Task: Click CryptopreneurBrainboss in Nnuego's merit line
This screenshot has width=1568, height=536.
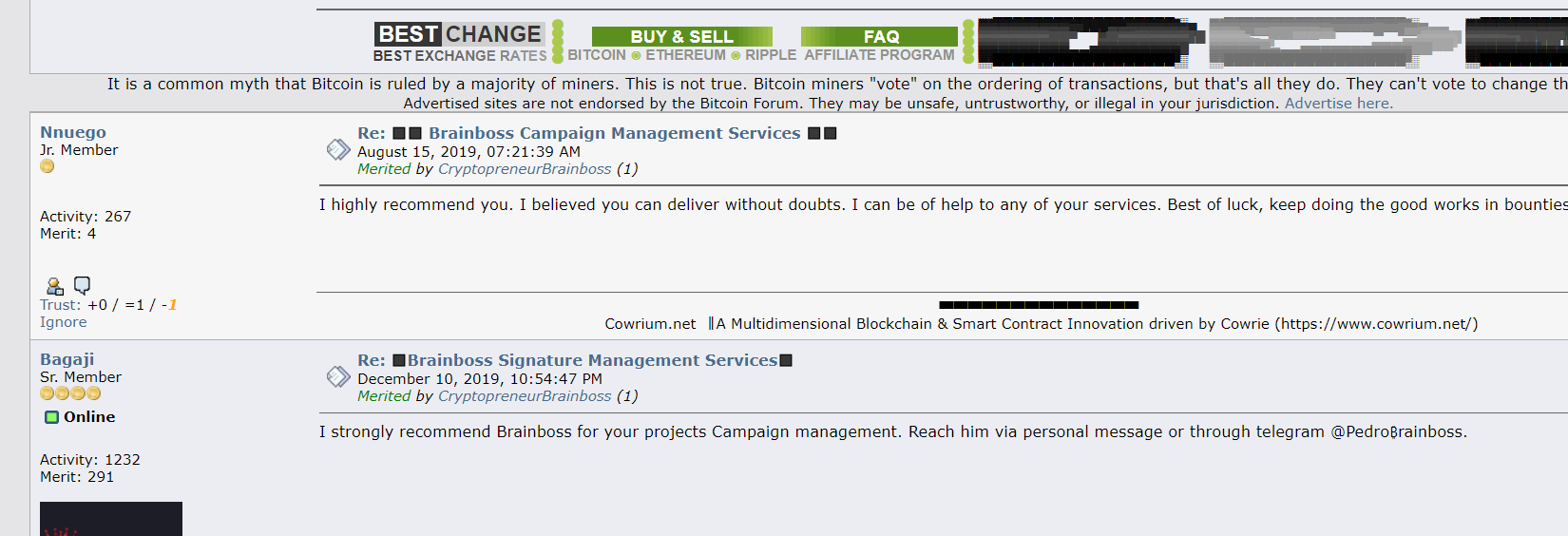Action: [x=525, y=169]
